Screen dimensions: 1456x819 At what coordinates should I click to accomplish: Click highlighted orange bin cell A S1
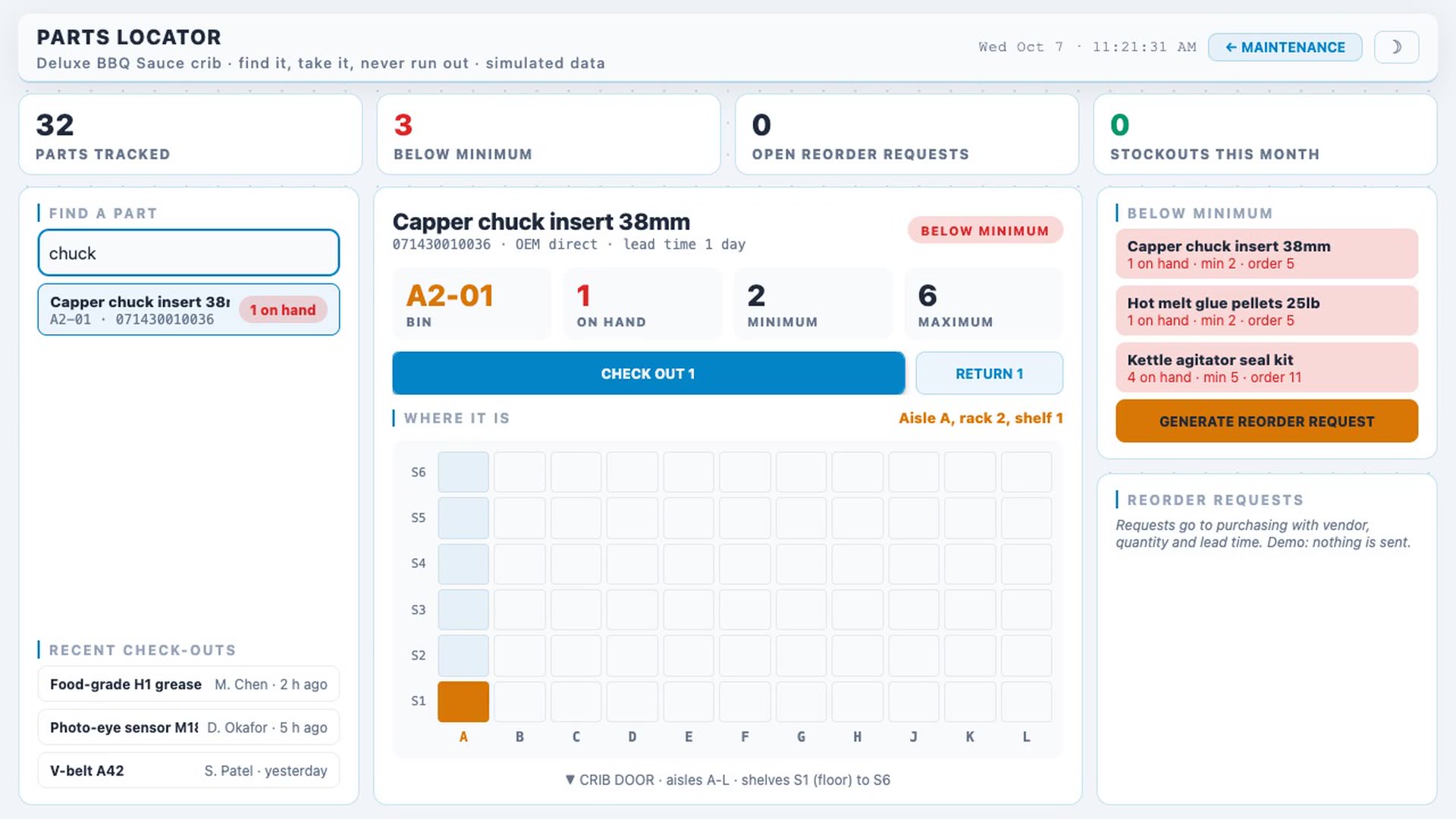pyautogui.click(x=463, y=701)
